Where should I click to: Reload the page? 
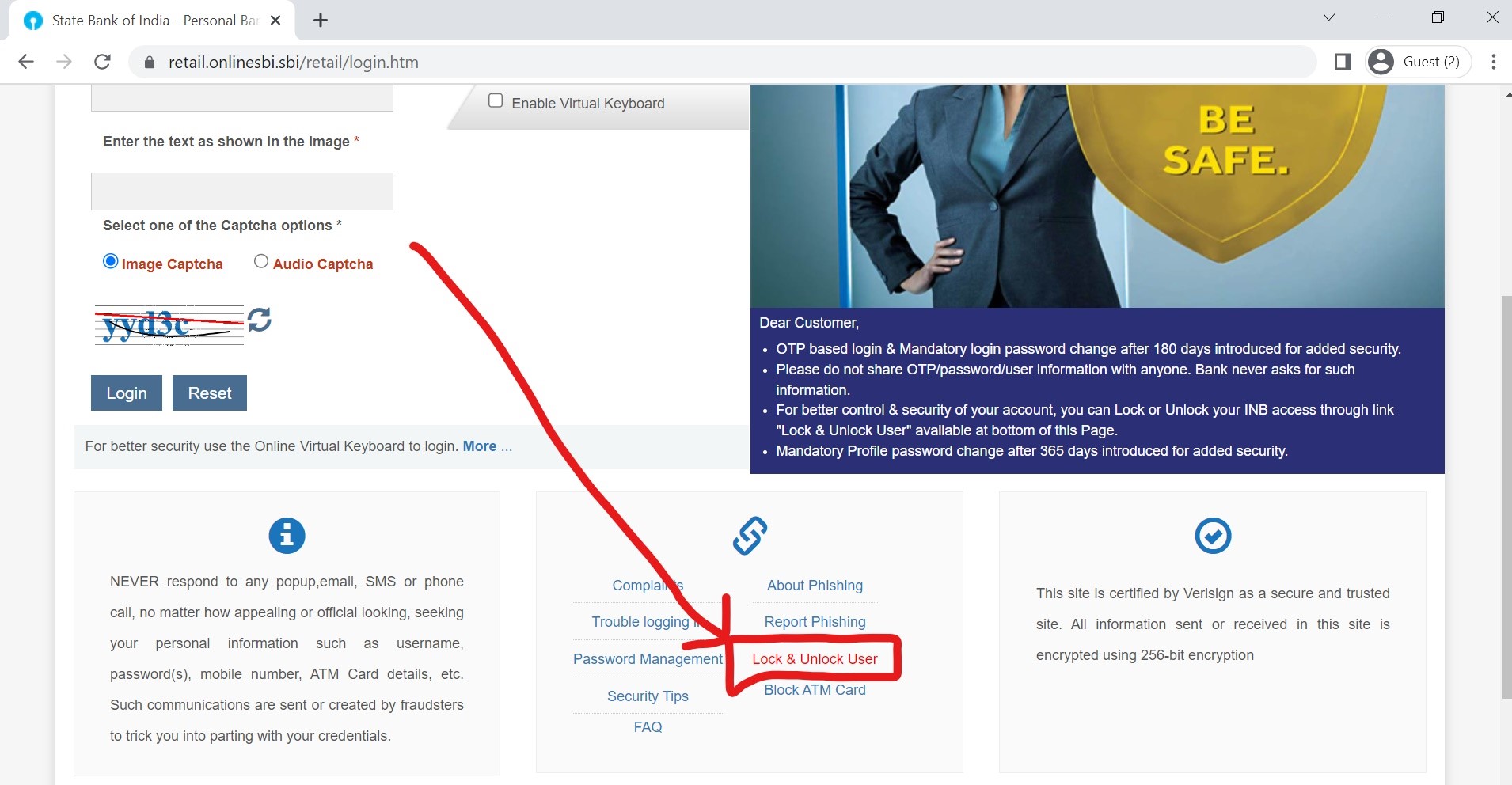click(102, 62)
